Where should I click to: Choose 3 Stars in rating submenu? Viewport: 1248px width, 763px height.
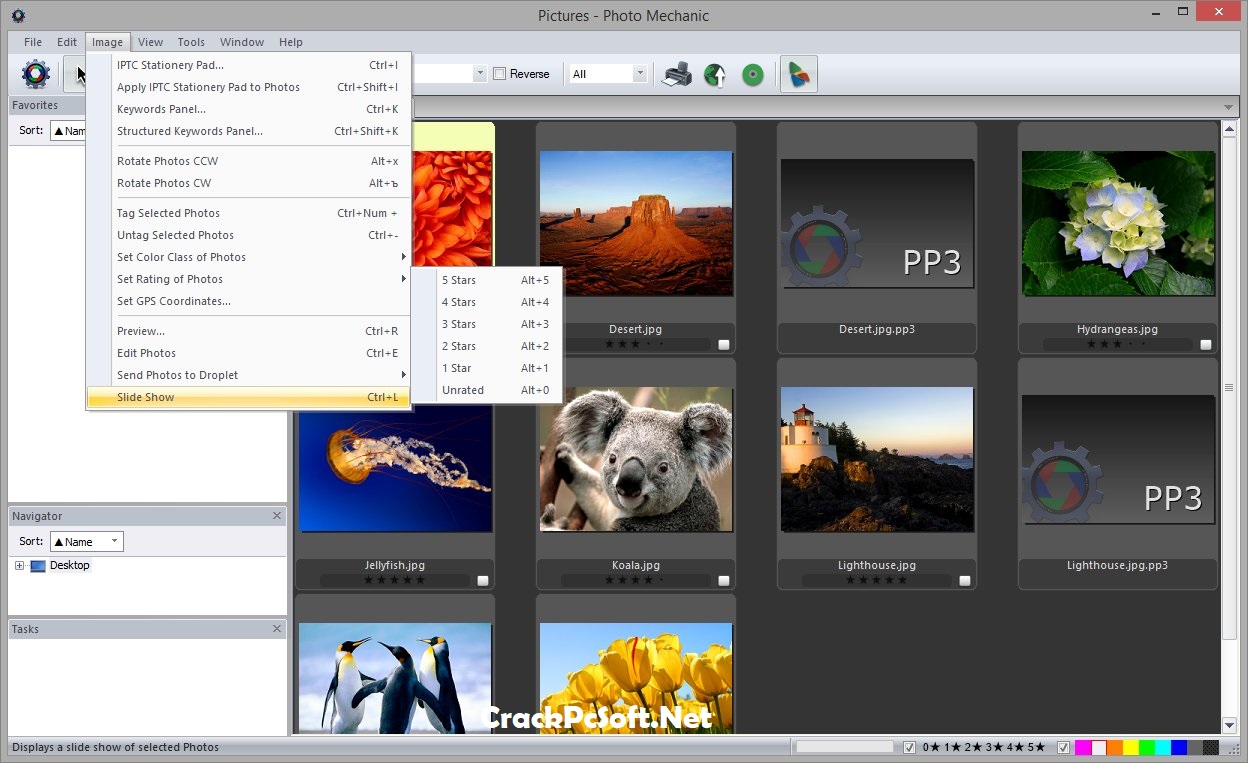click(487, 324)
